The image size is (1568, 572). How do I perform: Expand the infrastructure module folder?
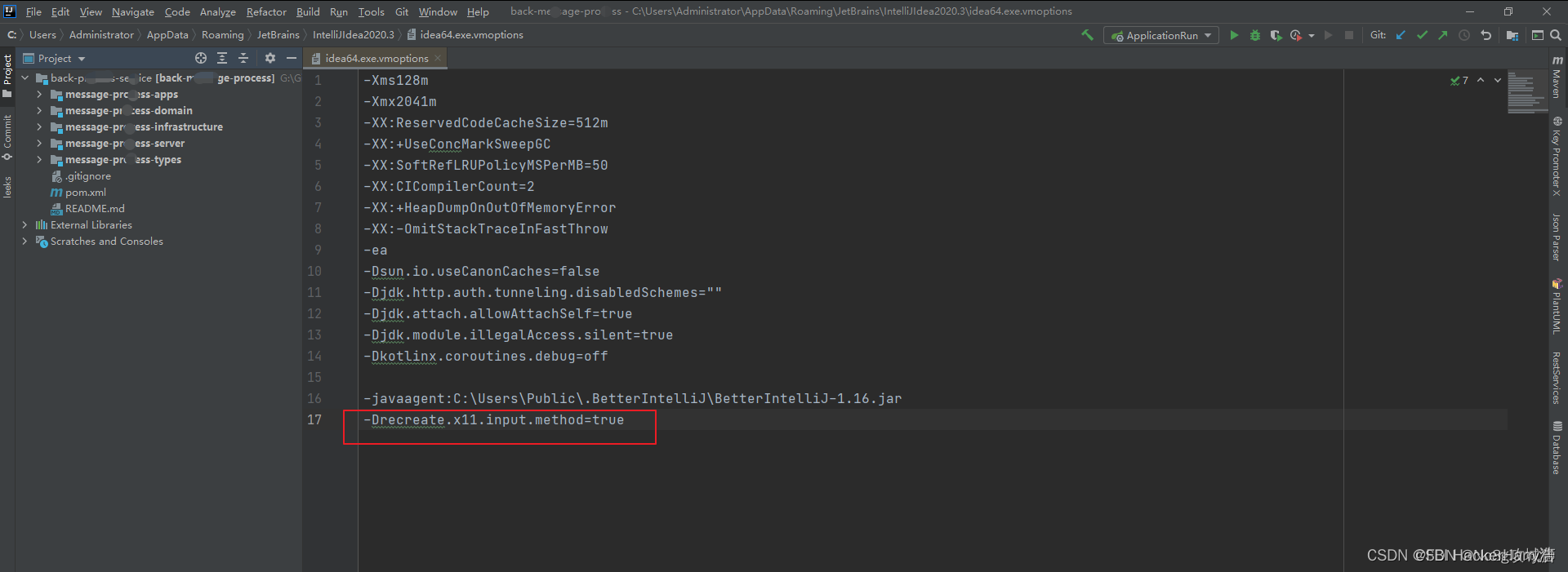(39, 127)
